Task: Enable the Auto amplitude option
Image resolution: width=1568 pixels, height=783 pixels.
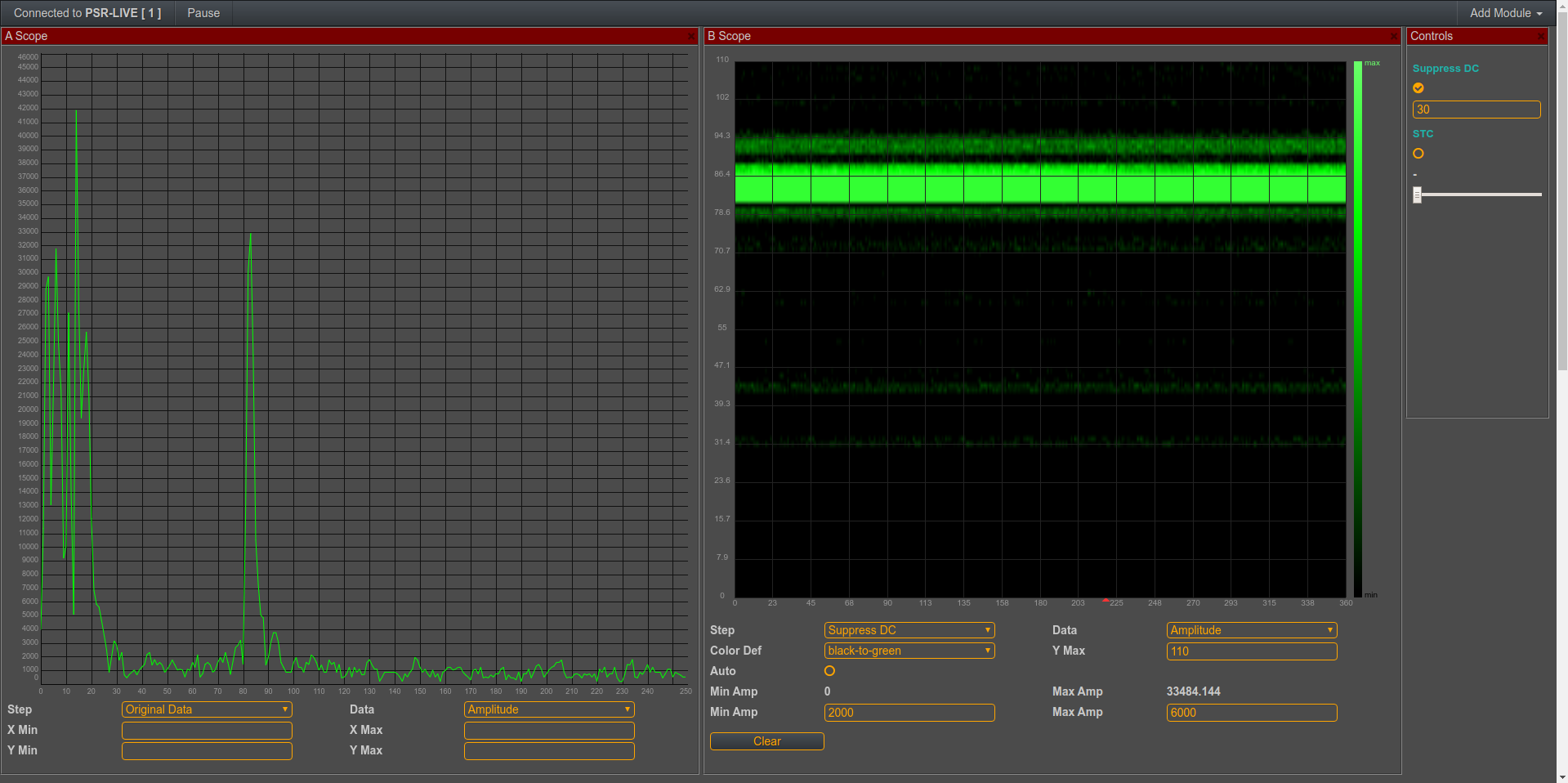Action: [829, 671]
